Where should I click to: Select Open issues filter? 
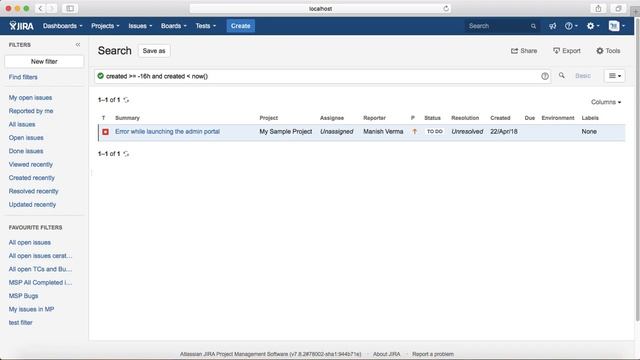[x=26, y=138]
